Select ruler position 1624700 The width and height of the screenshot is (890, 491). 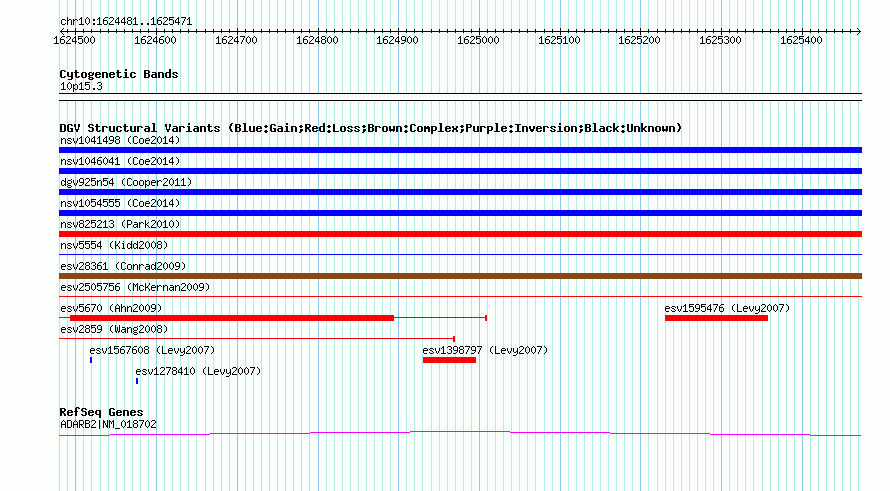[236, 40]
